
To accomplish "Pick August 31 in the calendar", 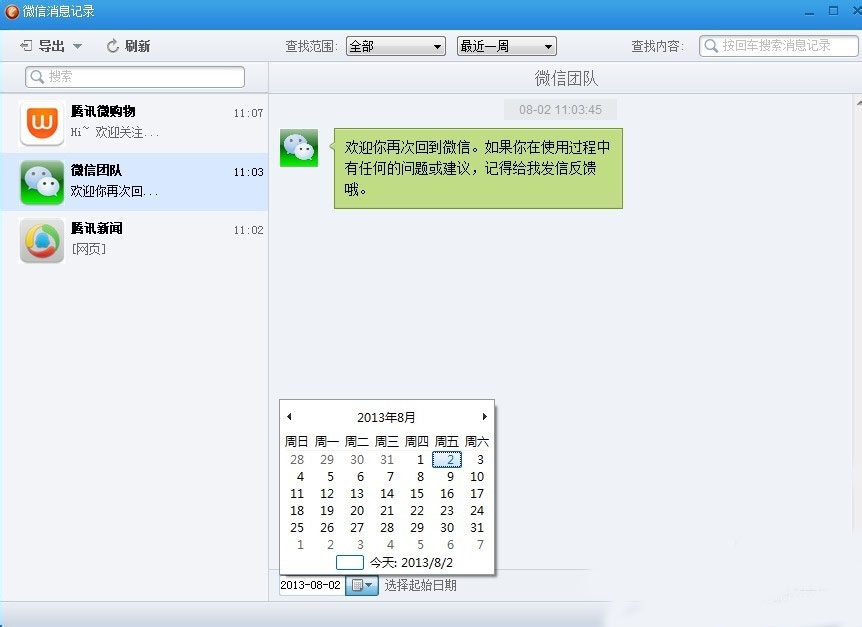I will (477, 528).
